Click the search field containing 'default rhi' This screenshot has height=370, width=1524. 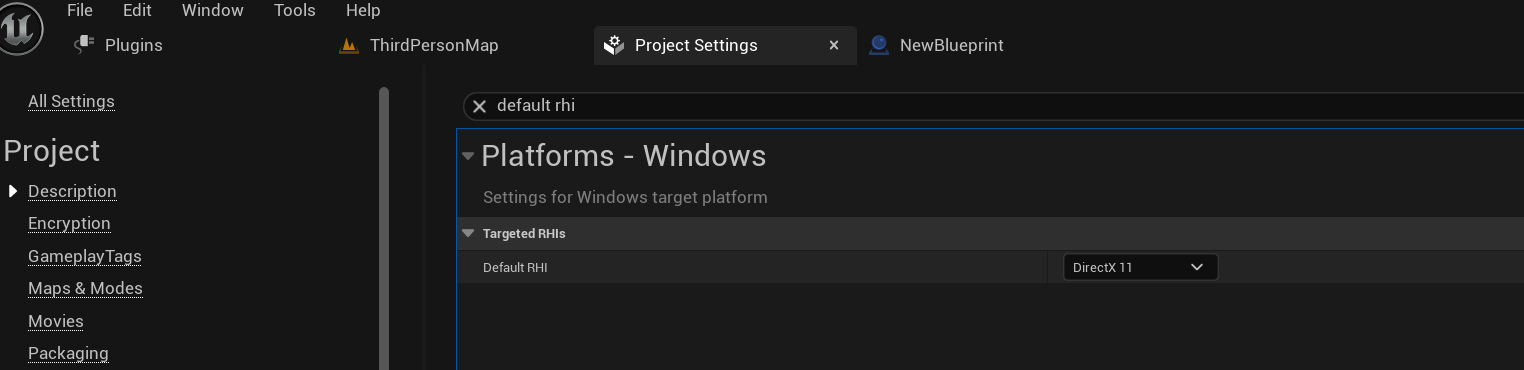[993, 106]
